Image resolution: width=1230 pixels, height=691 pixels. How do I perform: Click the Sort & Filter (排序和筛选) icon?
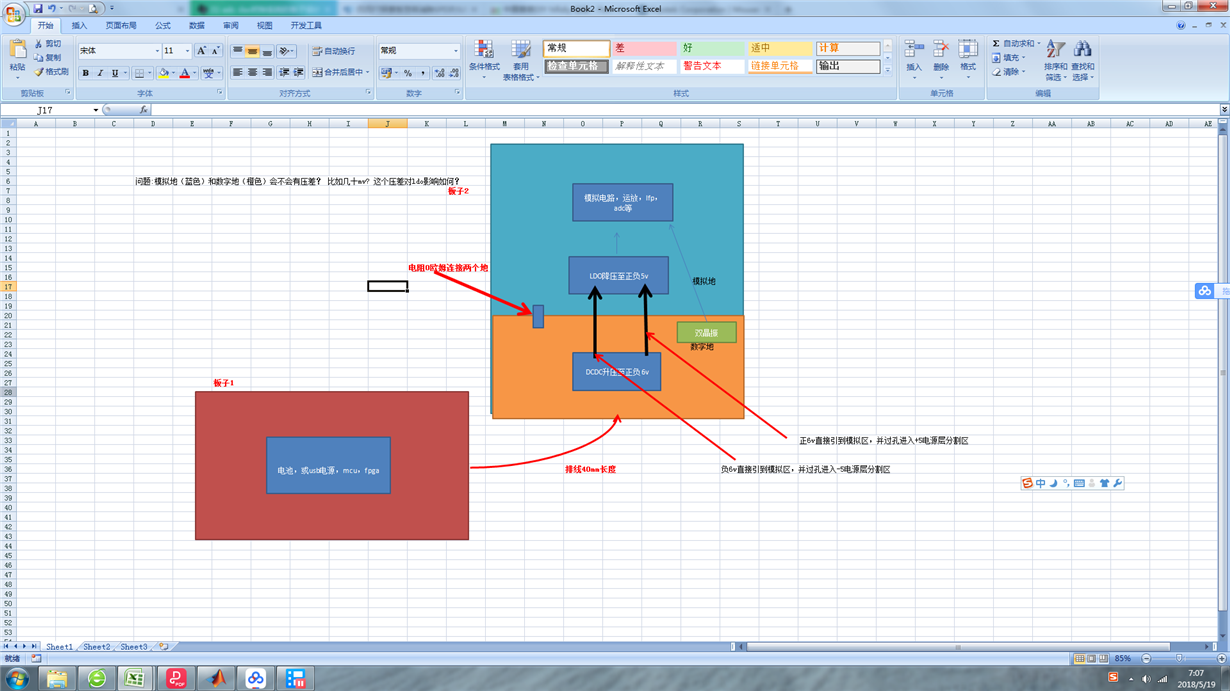(1055, 50)
